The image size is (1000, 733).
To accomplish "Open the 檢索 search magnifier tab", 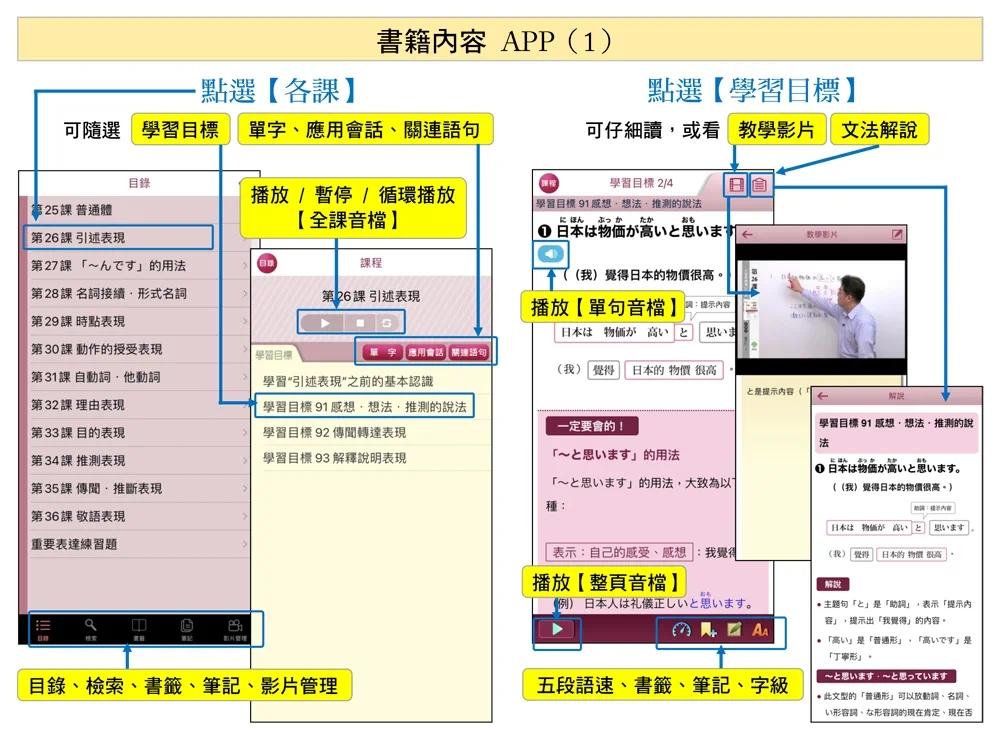I will coord(91,629).
